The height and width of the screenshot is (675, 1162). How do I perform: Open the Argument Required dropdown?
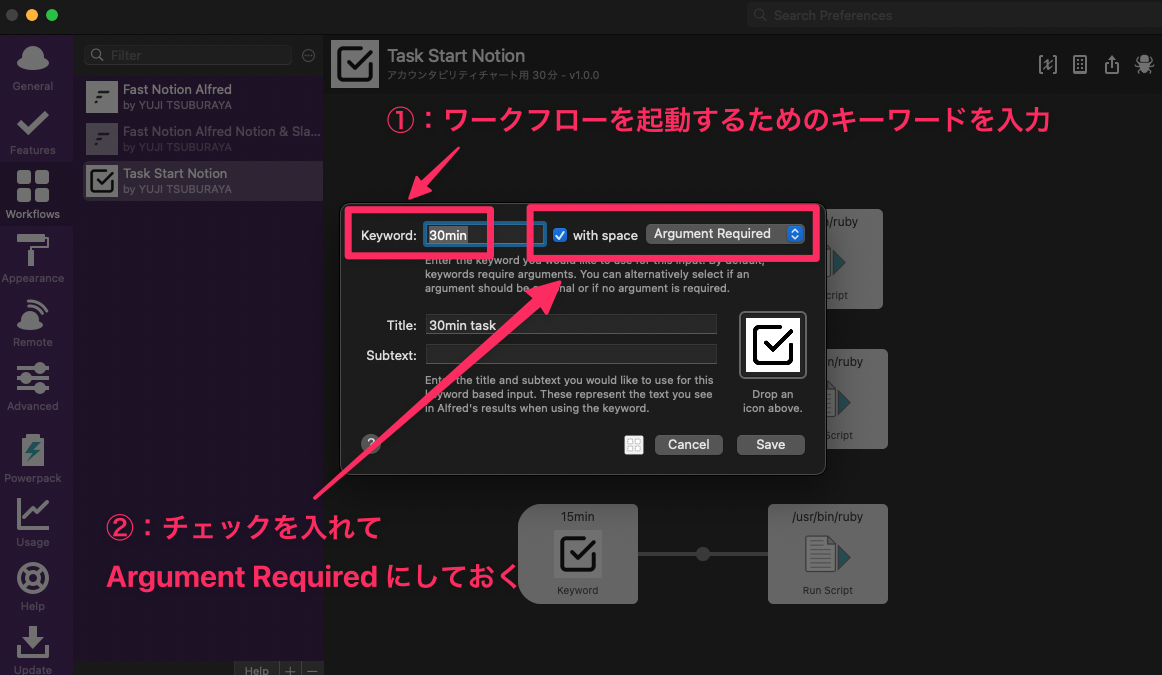725,233
